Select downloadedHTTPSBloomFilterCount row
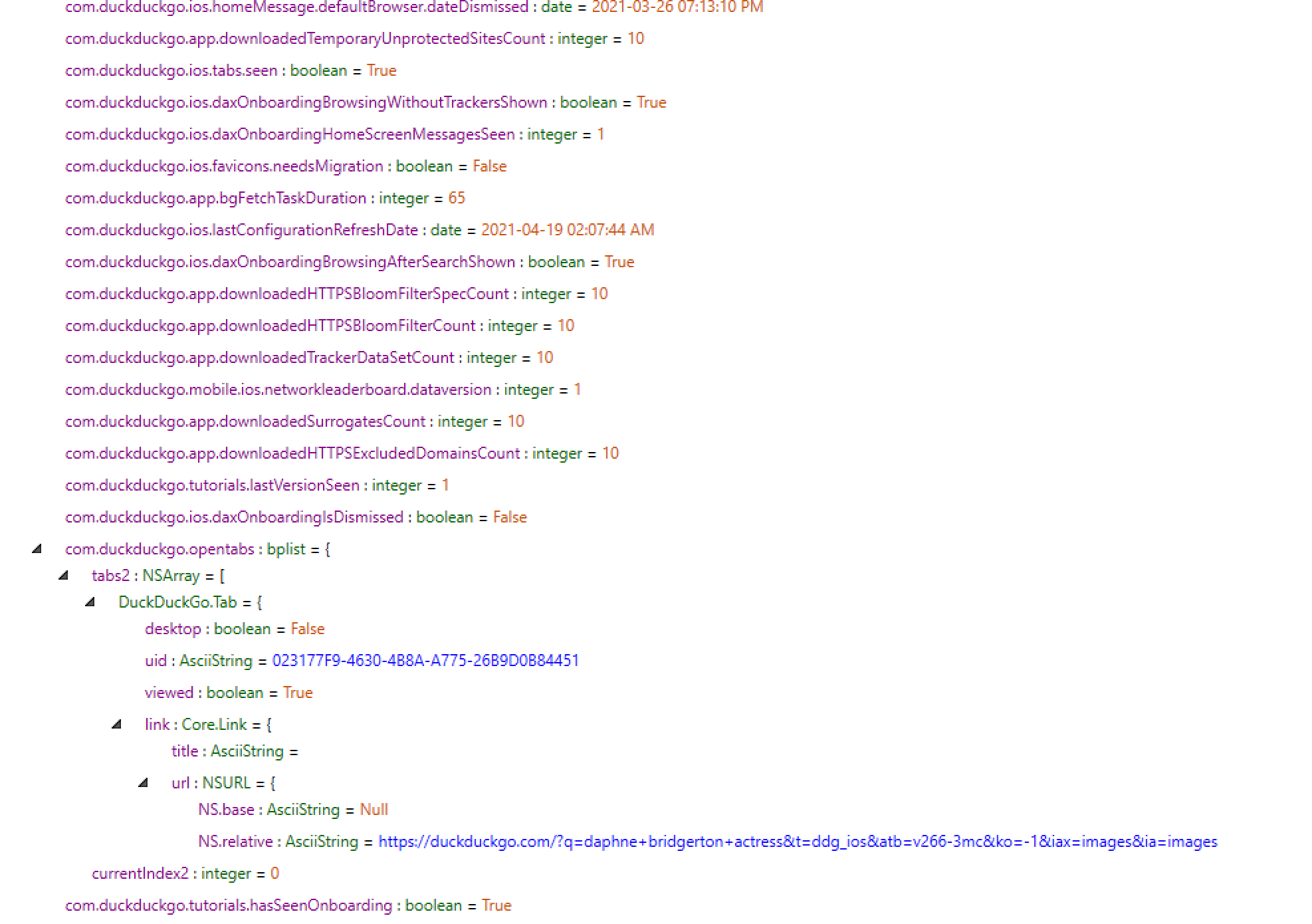The height and width of the screenshot is (924, 1312). click(320, 326)
